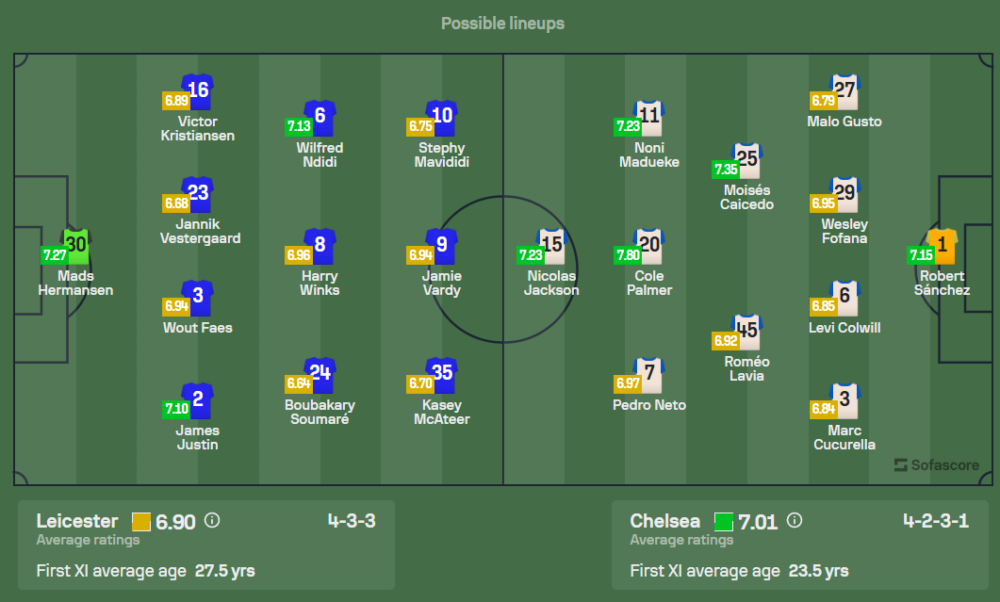This screenshot has height=602, width=1000.
Task: Click Nicolas Jackson's player name
Action: click(x=552, y=283)
